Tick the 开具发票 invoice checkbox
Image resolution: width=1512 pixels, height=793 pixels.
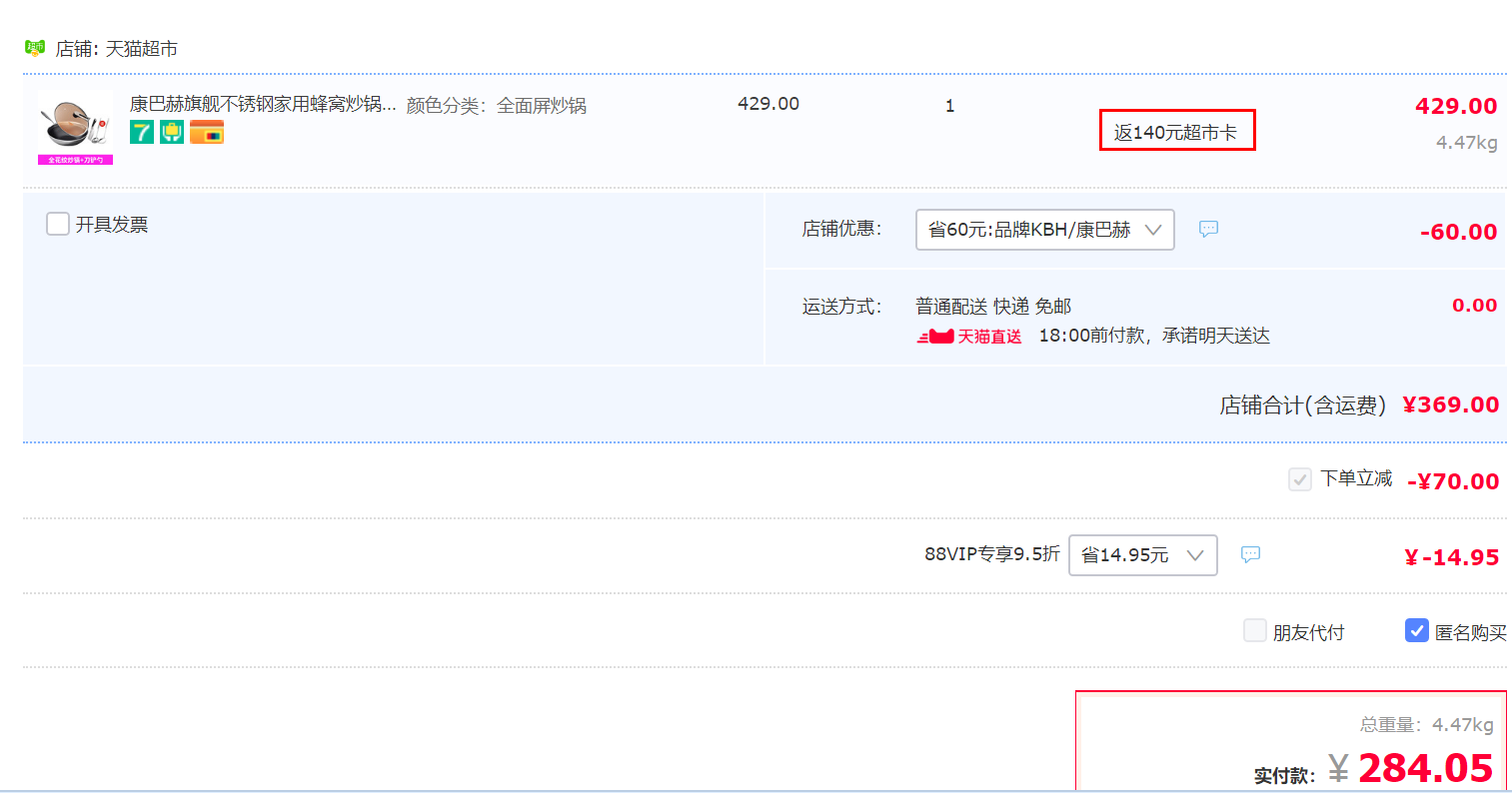click(x=58, y=224)
